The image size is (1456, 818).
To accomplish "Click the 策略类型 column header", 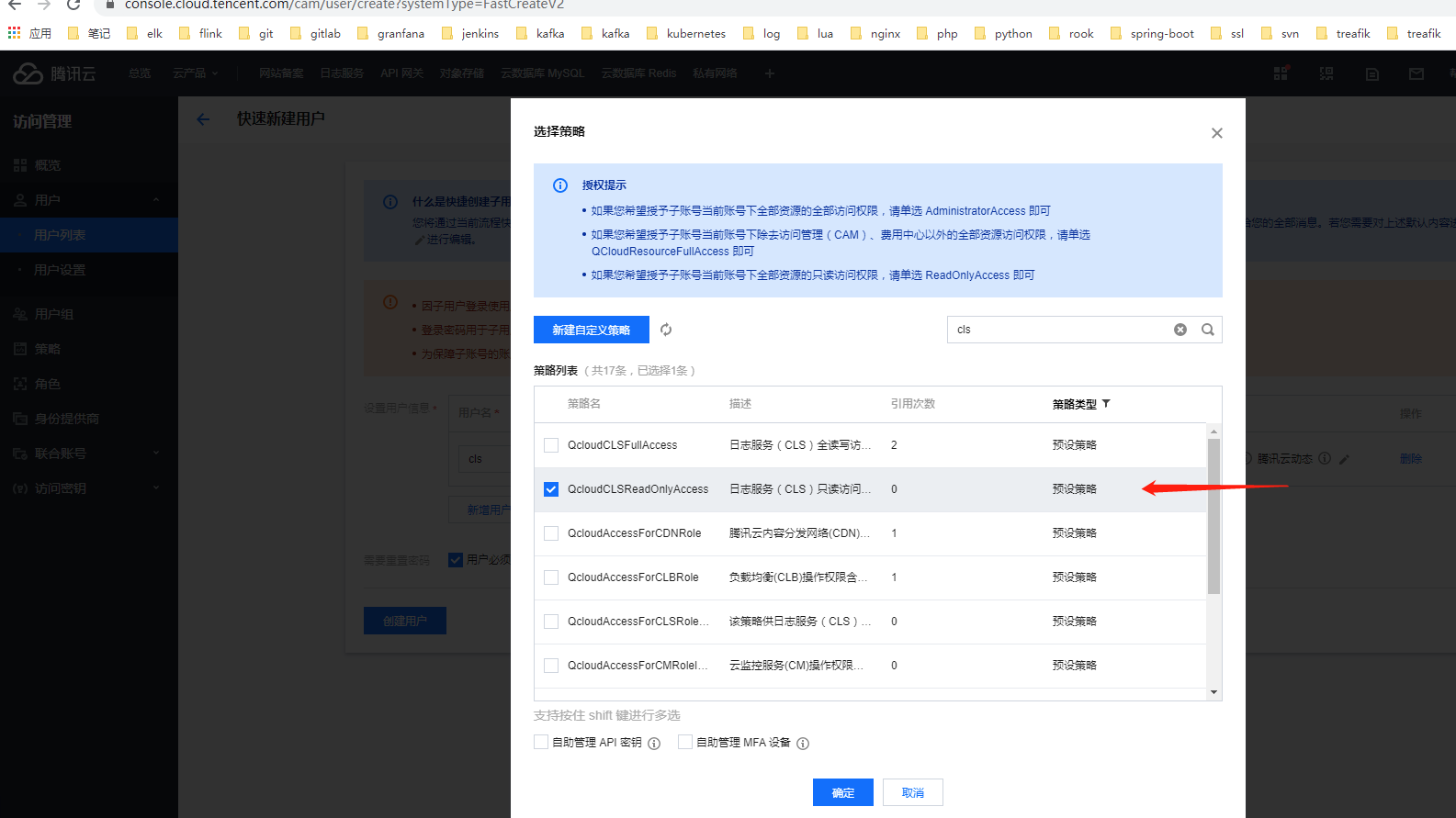I will pyautogui.click(x=1075, y=404).
